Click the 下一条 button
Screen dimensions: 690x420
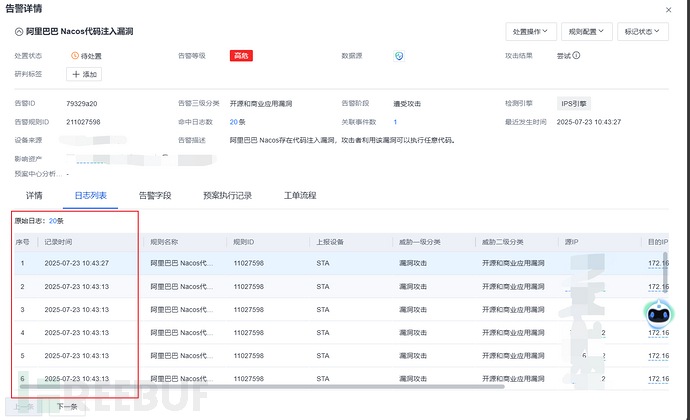click(67, 407)
